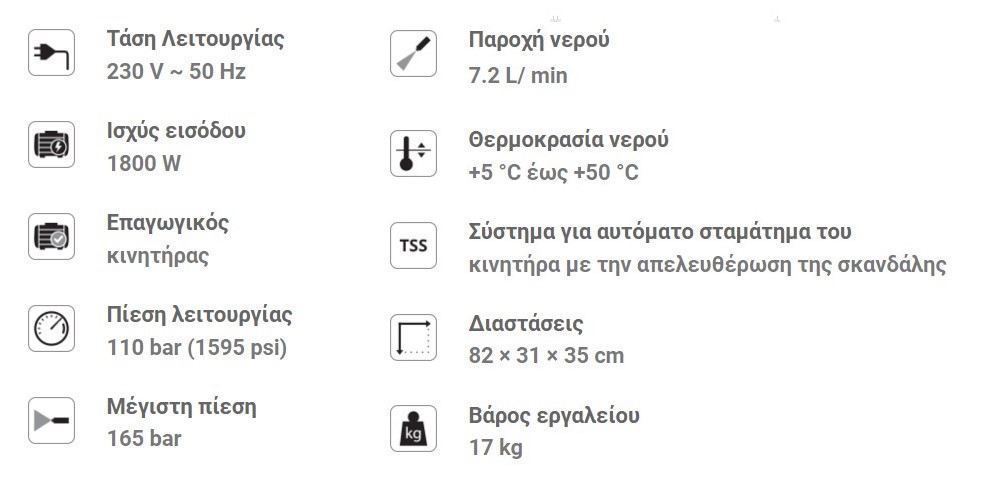Image resolution: width=989 pixels, height=477 pixels.
Task: Click the '82 × 31 × 35 cm' dimensions value
Action: click(x=546, y=356)
